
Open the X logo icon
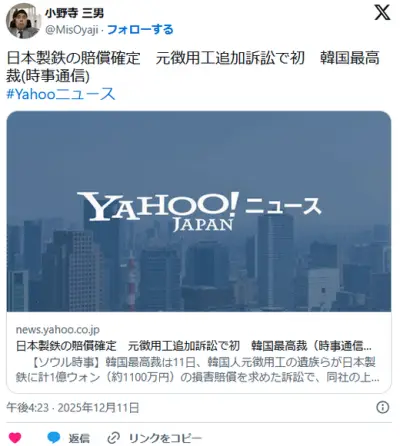tap(382, 13)
